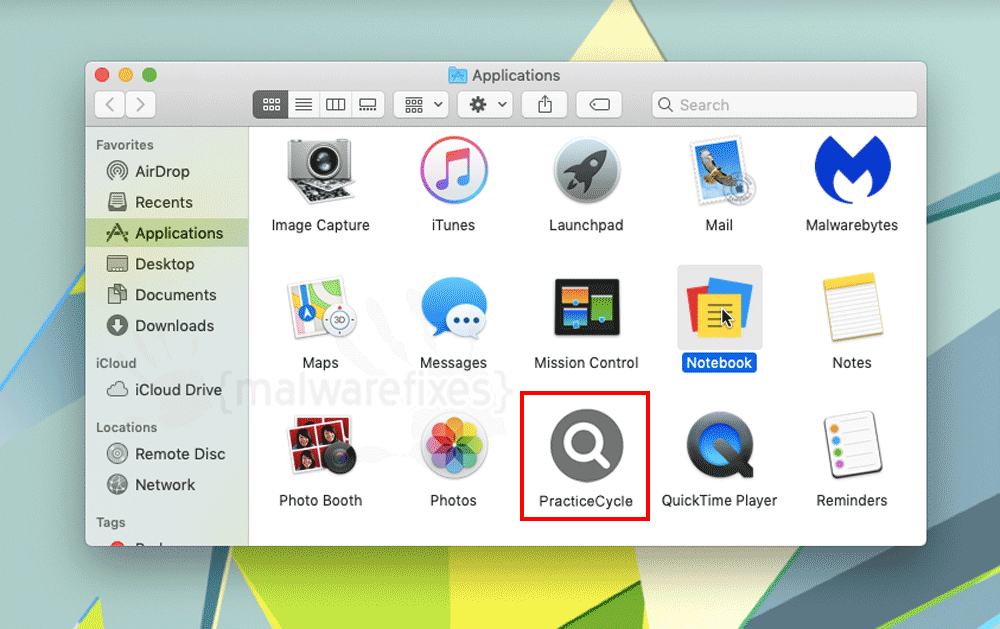The height and width of the screenshot is (629, 1000).
Task: Select the Photos app icon
Action: (453, 445)
